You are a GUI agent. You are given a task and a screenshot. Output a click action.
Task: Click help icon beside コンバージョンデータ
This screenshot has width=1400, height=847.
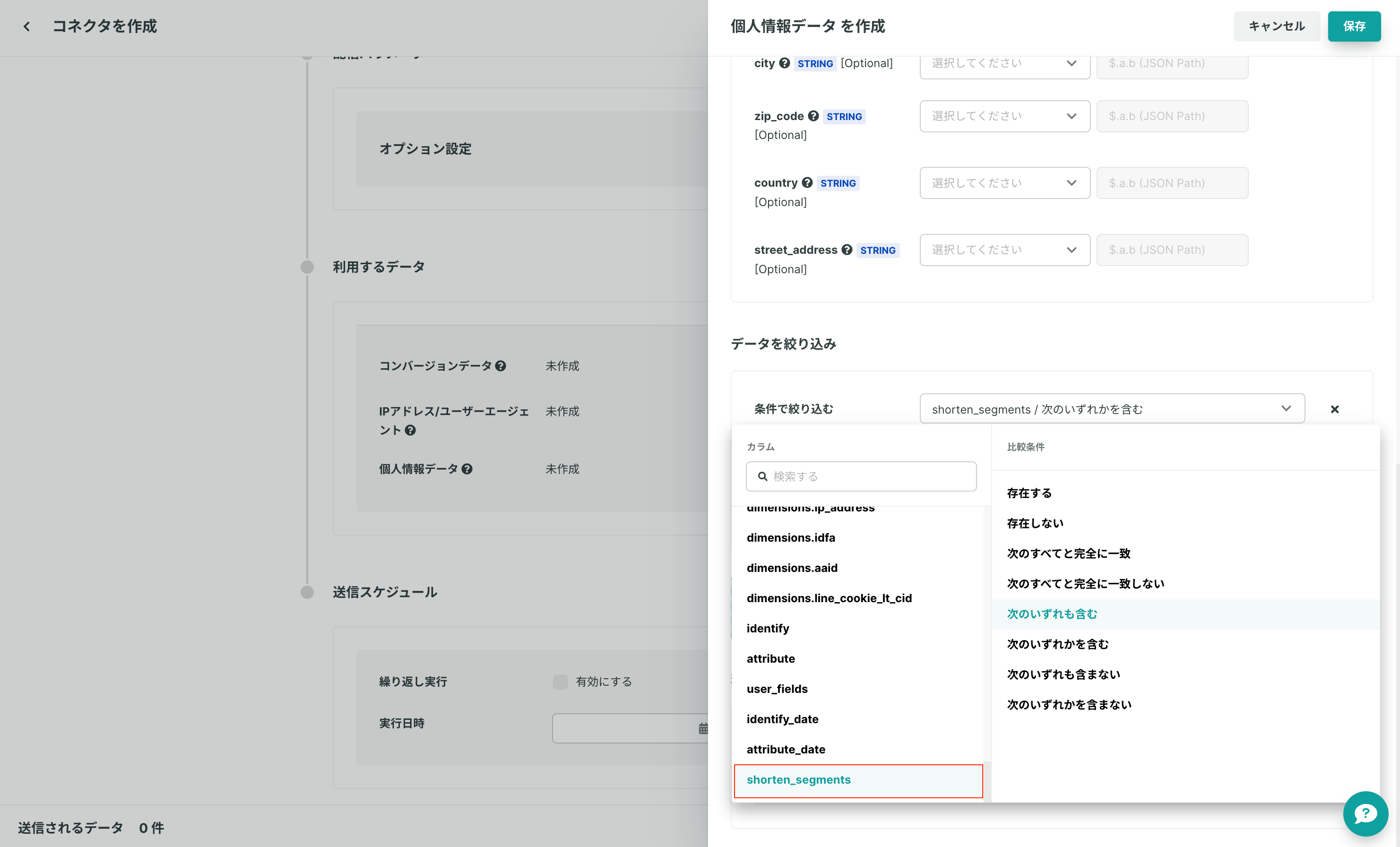click(500, 366)
